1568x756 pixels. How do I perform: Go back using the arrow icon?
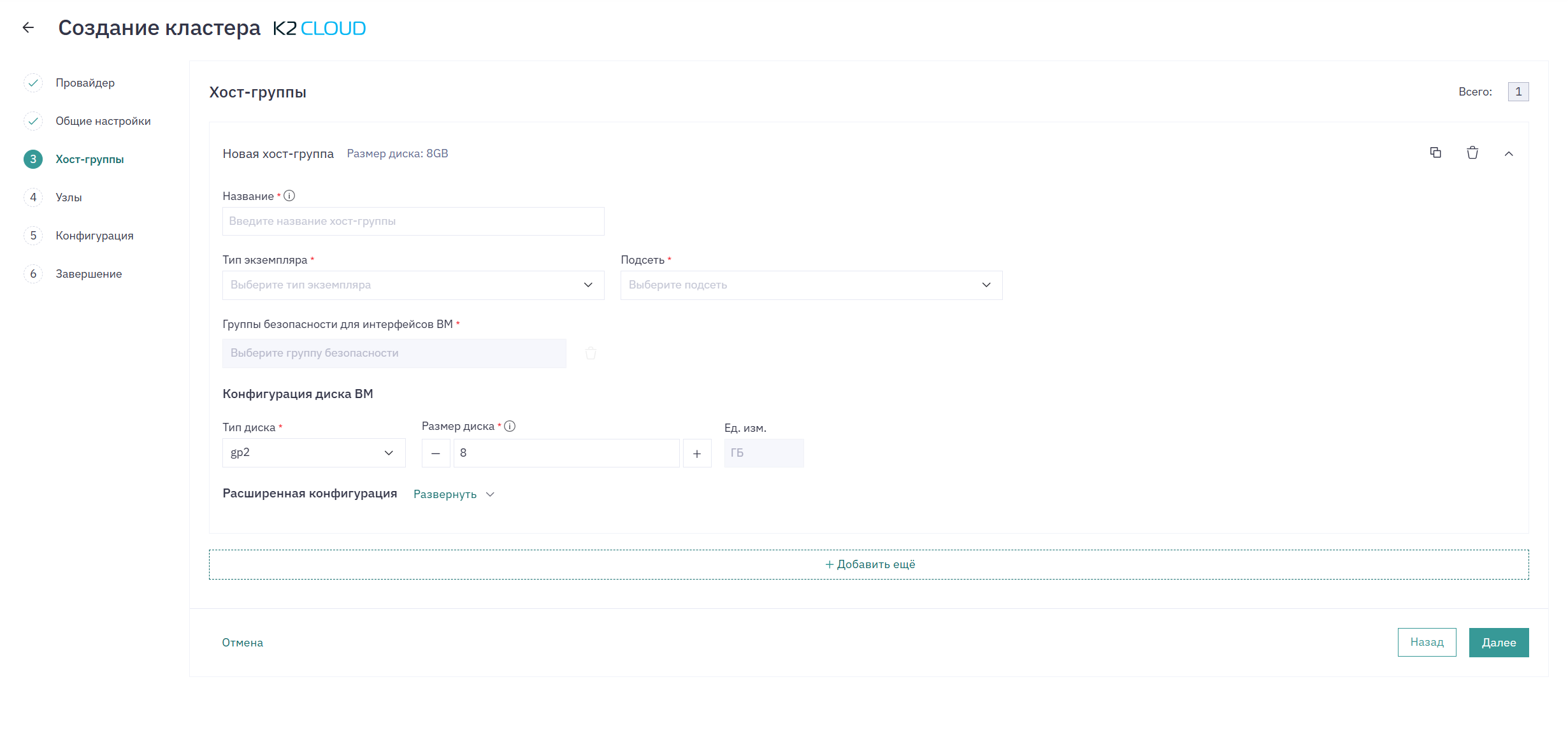click(28, 27)
